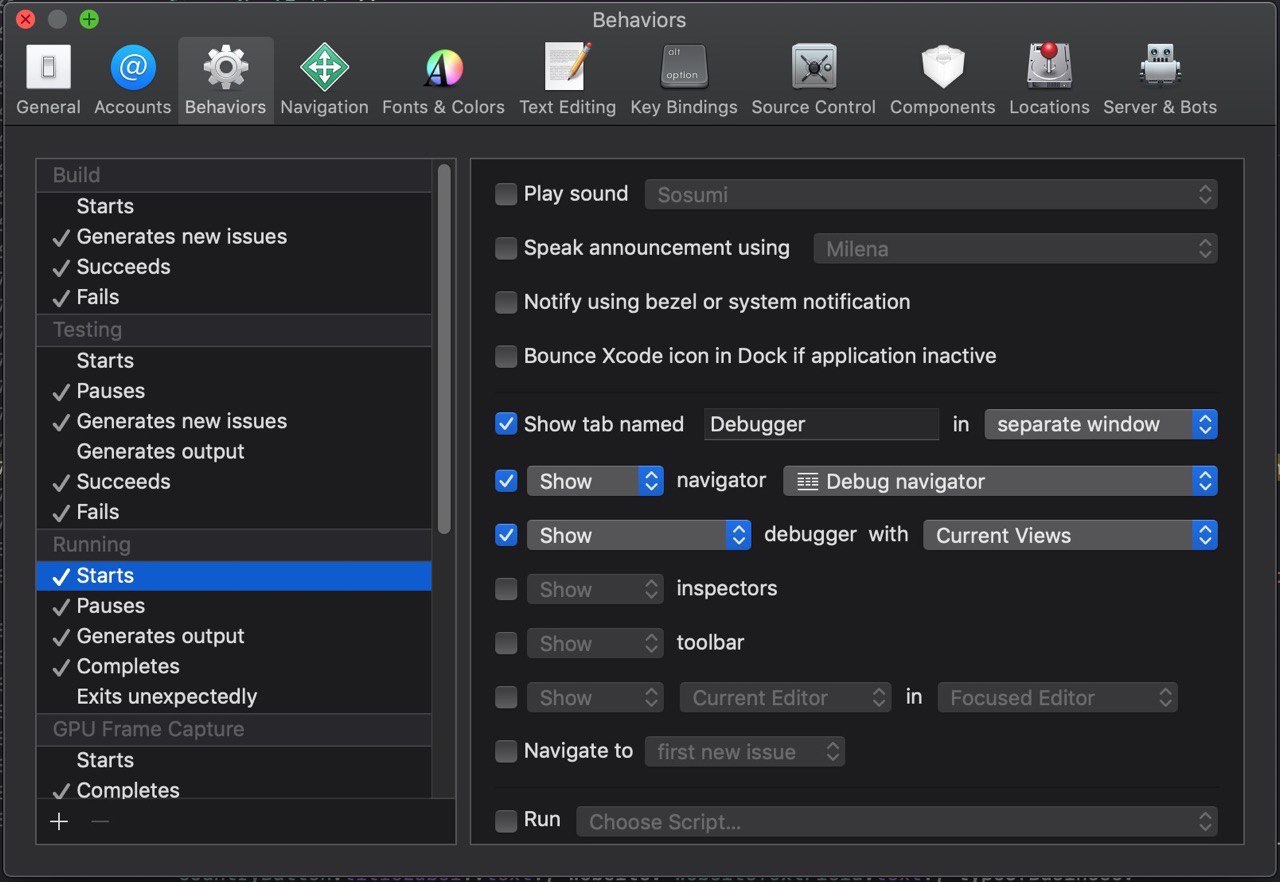The image size is (1280, 882).
Task: Select Testing Starts behavior
Action: coord(234,360)
